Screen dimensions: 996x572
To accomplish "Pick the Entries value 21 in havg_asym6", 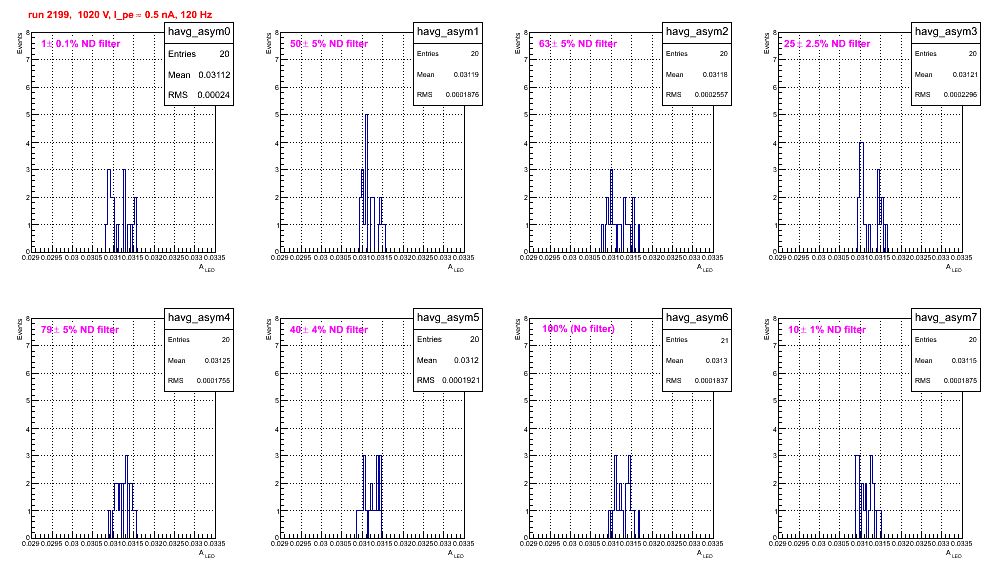I will [725, 341].
